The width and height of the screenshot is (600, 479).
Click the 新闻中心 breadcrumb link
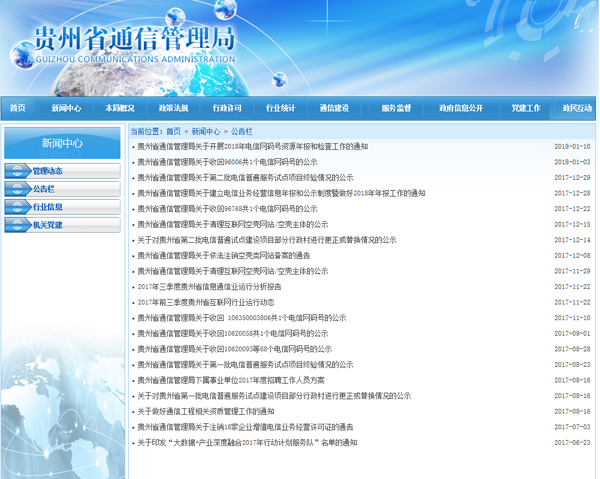[x=206, y=131]
